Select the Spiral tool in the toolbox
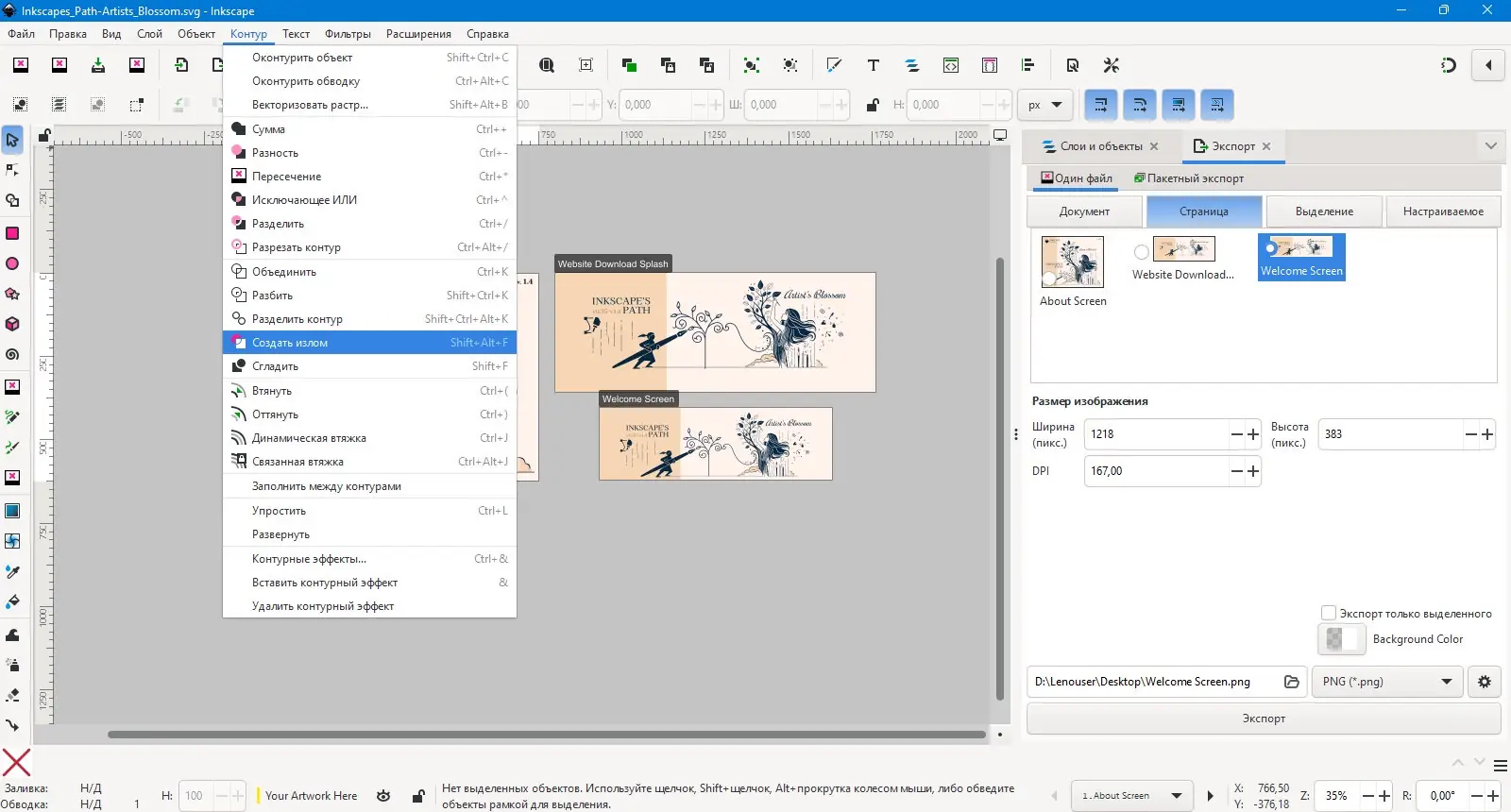Screen dimensions: 1511x812 [12, 355]
